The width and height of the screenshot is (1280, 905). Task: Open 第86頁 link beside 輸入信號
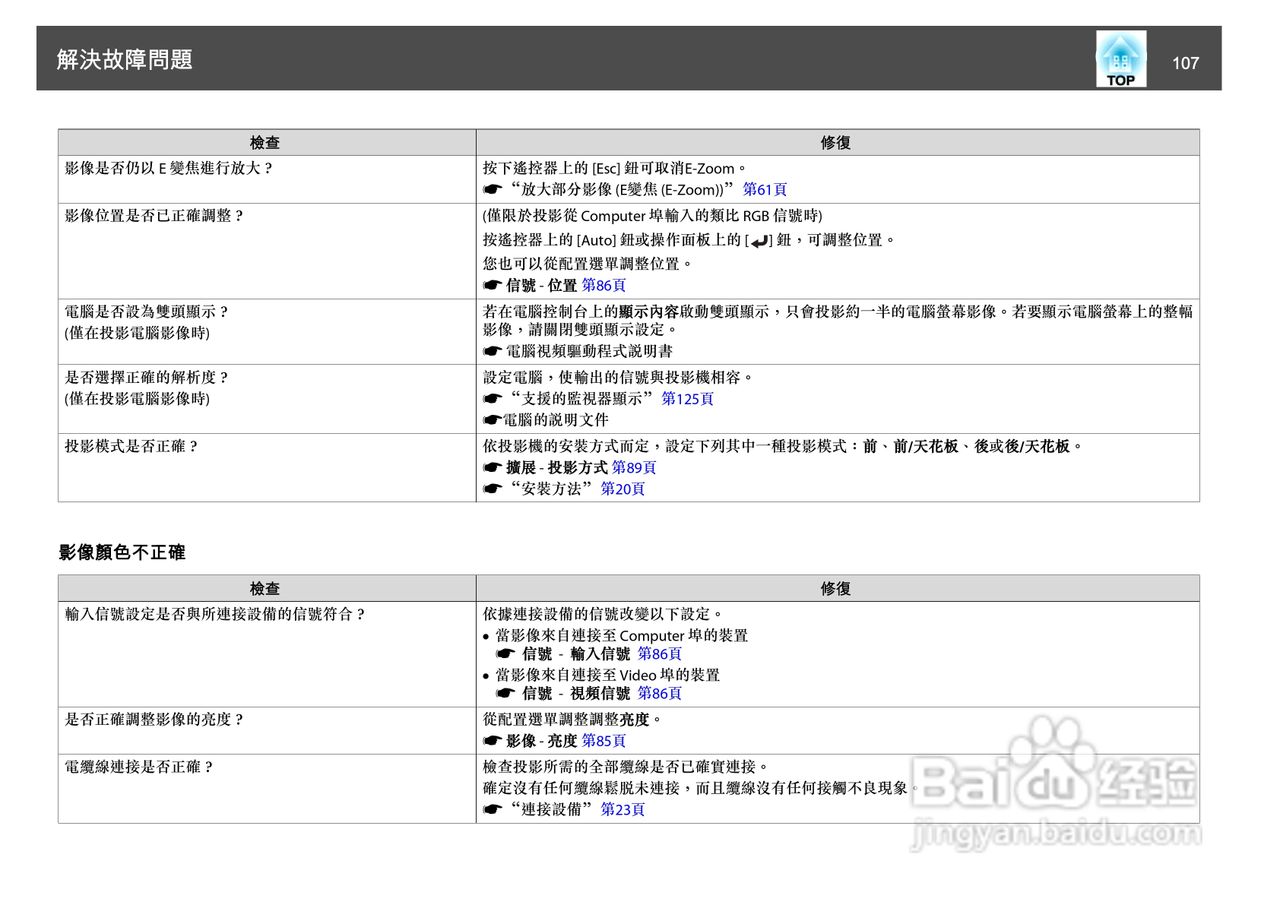coord(660,653)
